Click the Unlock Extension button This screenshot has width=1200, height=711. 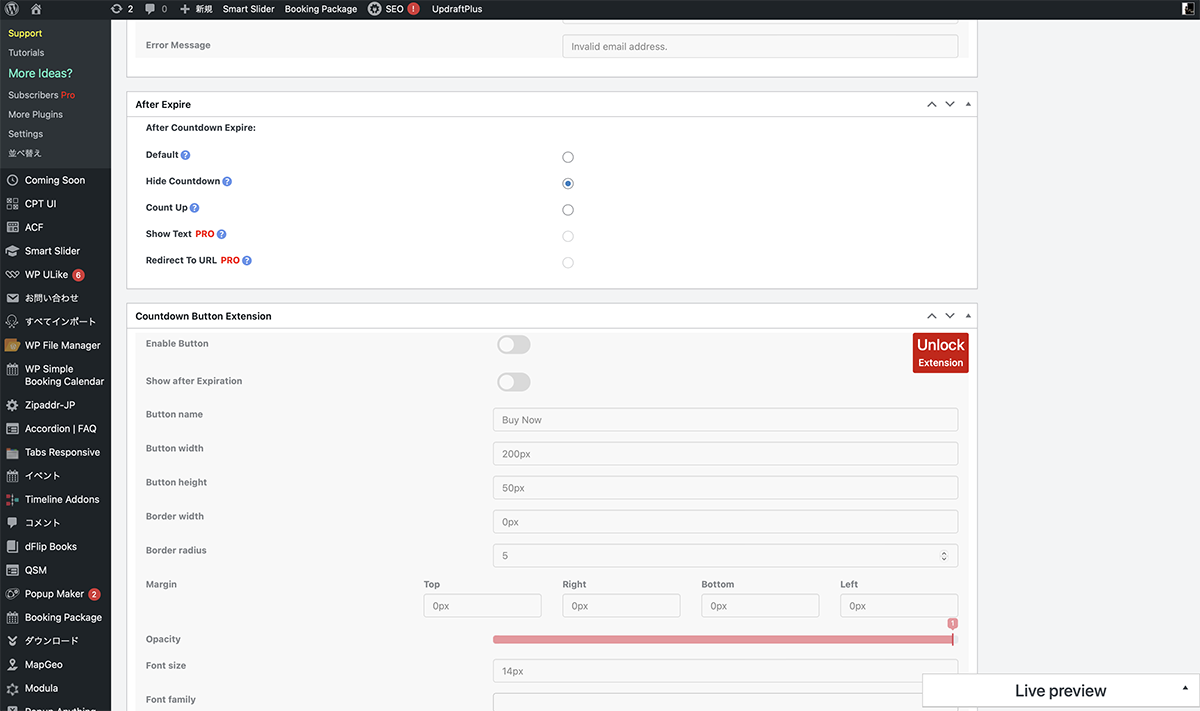tap(940, 352)
